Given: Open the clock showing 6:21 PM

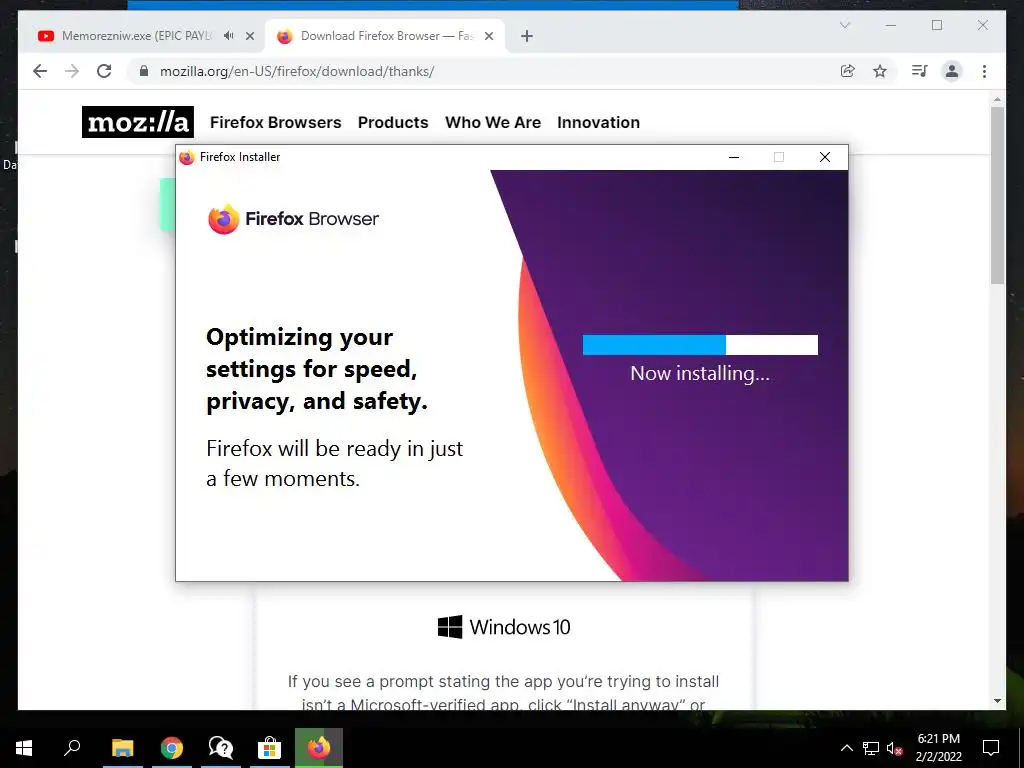Looking at the screenshot, I should click(x=938, y=748).
